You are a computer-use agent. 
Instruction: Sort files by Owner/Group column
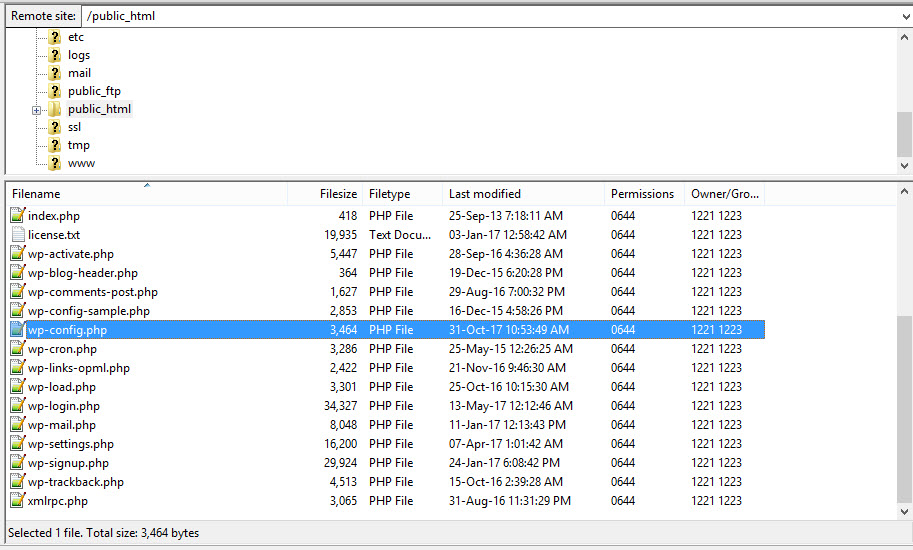[725, 194]
